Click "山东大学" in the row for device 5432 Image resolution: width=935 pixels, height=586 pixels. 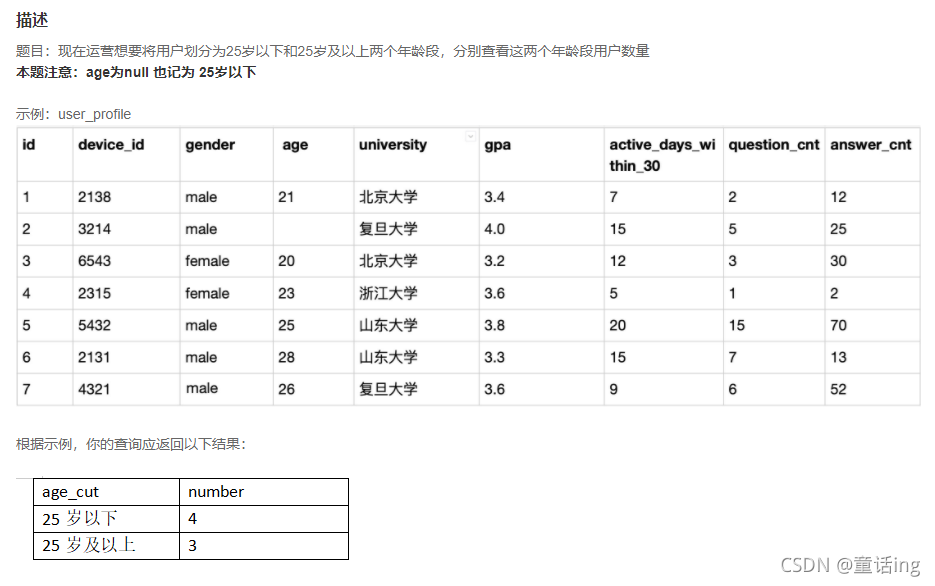(388, 325)
